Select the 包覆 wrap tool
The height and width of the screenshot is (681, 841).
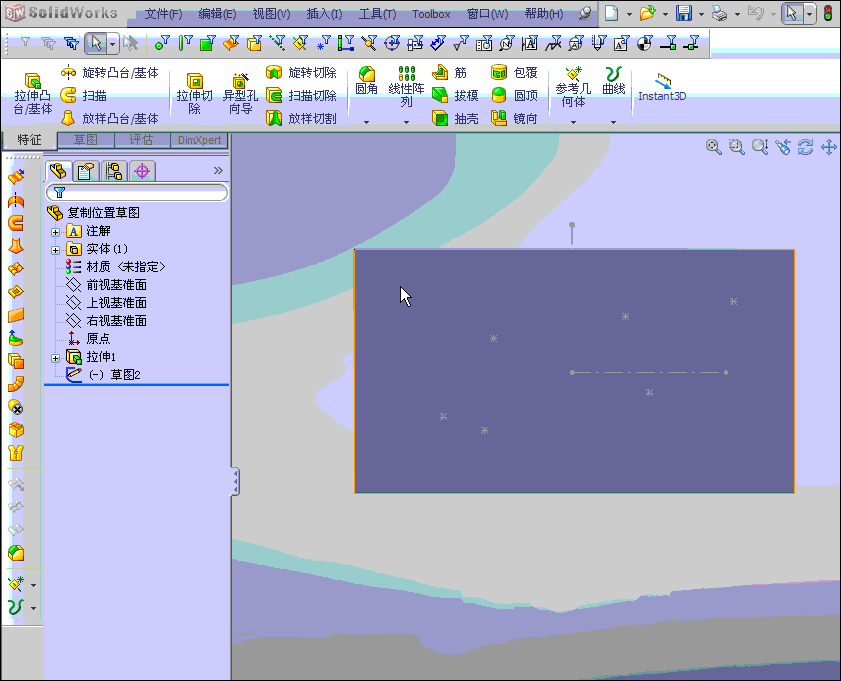[x=514, y=72]
